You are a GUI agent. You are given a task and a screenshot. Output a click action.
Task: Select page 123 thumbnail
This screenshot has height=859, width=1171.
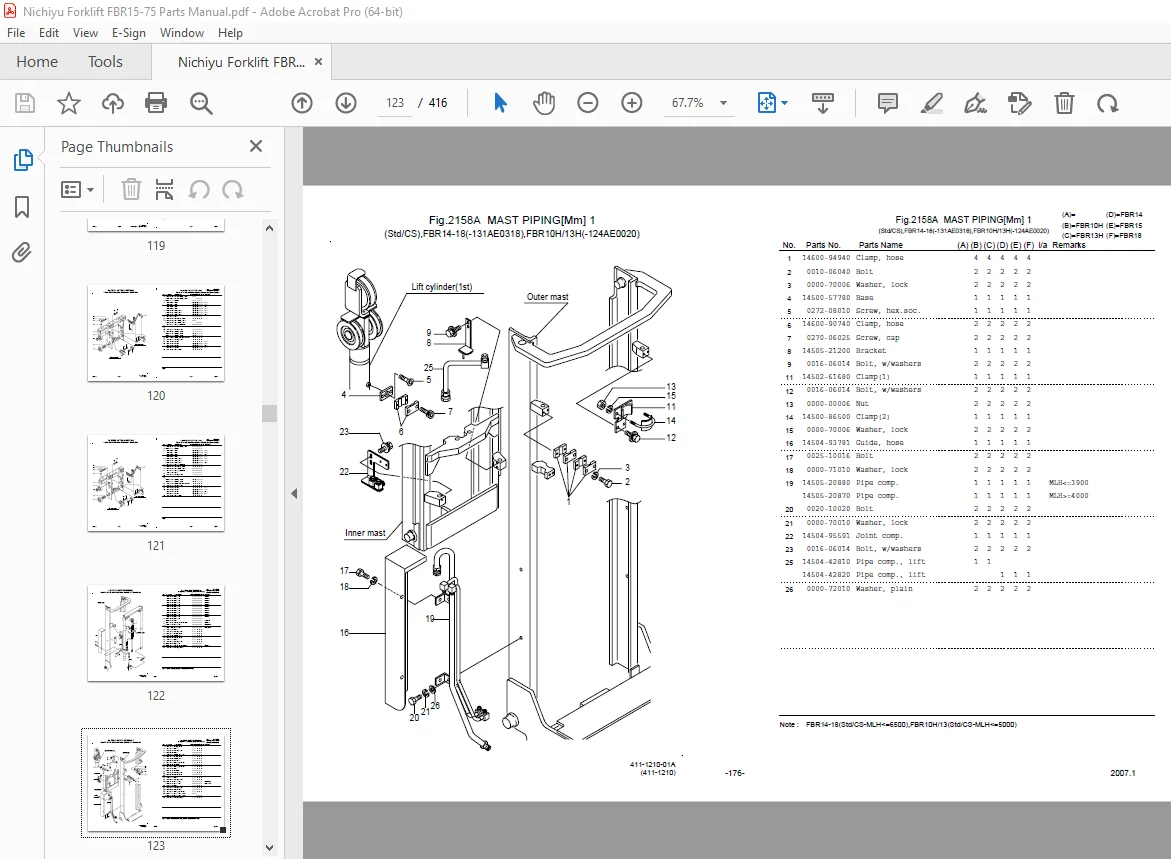click(156, 783)
